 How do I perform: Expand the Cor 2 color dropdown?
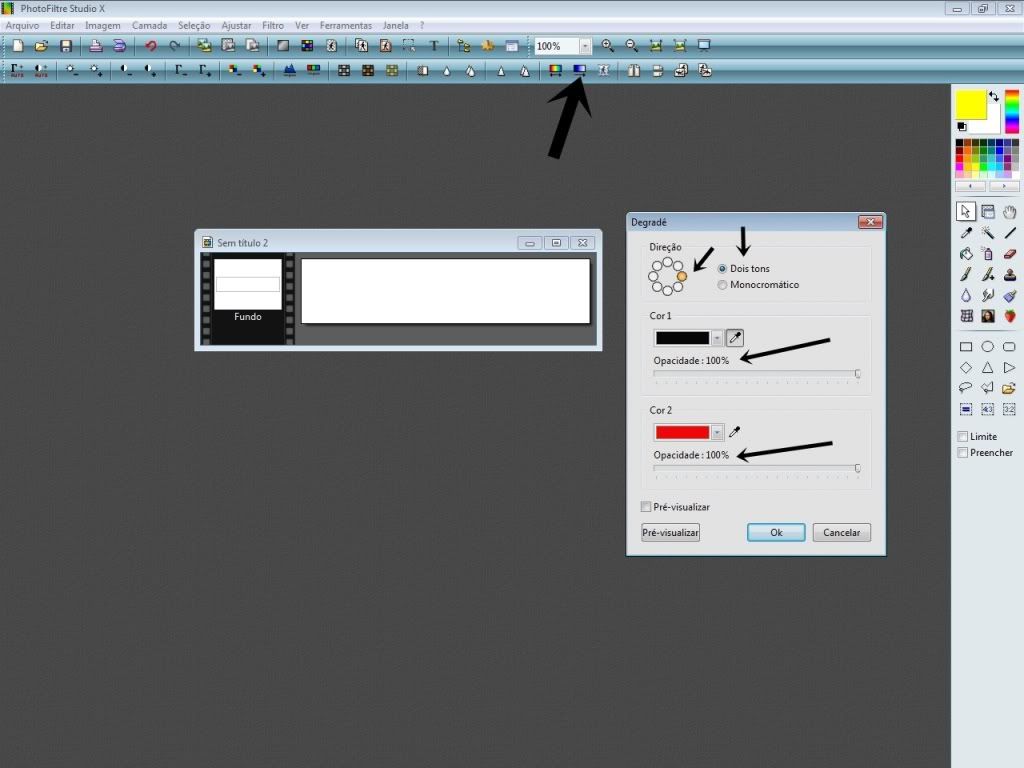pos(717,433)
